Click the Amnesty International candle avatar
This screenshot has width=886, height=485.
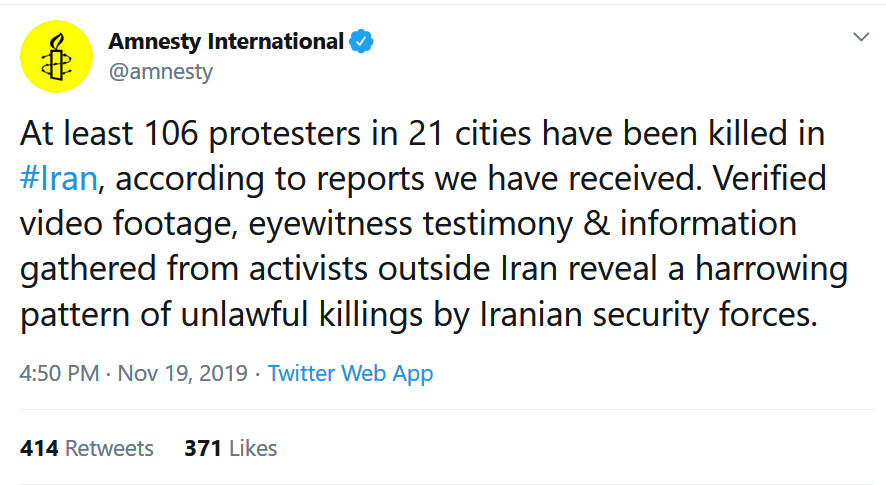(x=57, y=57)
